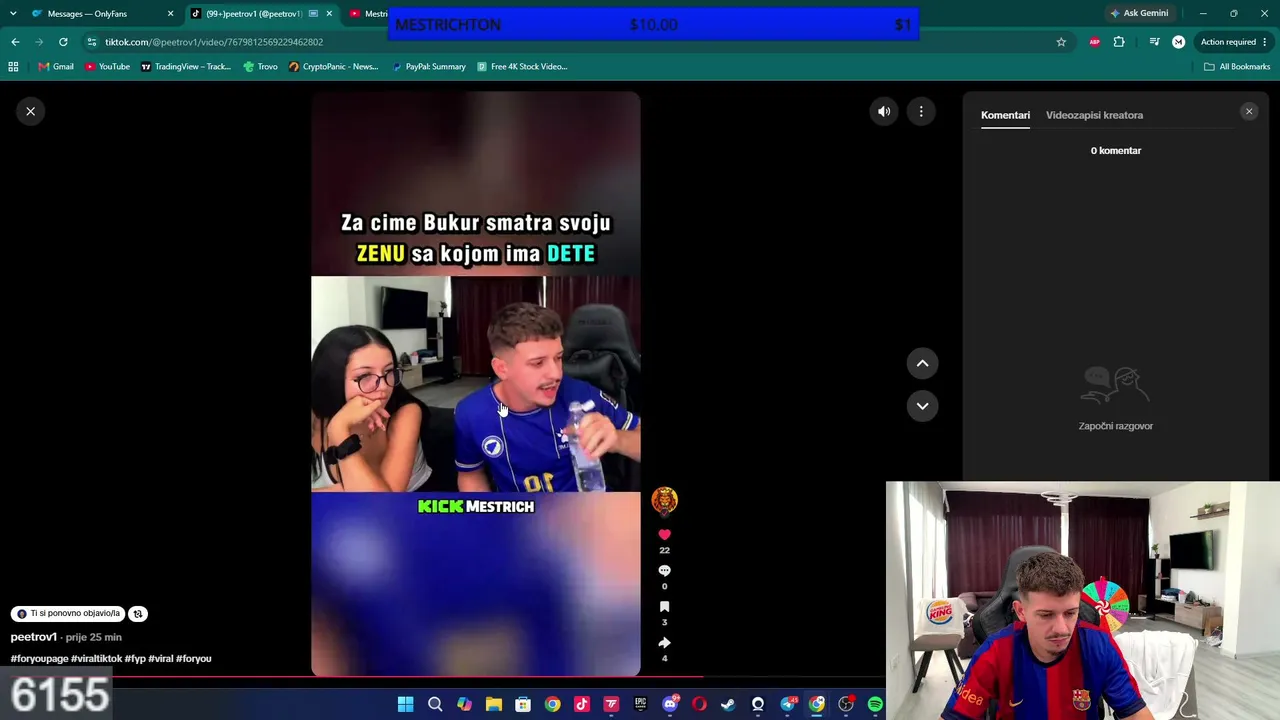Launch Copilot from the taskbar
Screen dimensions: 1280x720
(464, 704)
